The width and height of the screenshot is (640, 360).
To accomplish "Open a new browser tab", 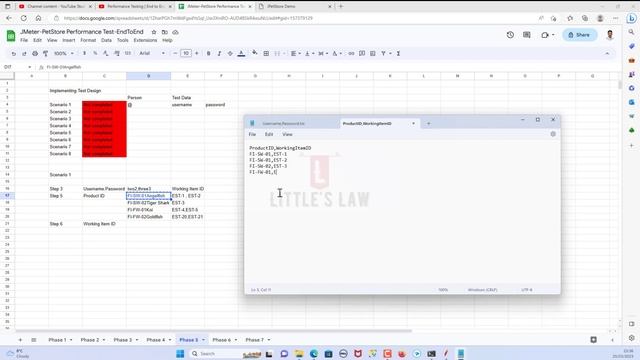I will pos(341,7).
